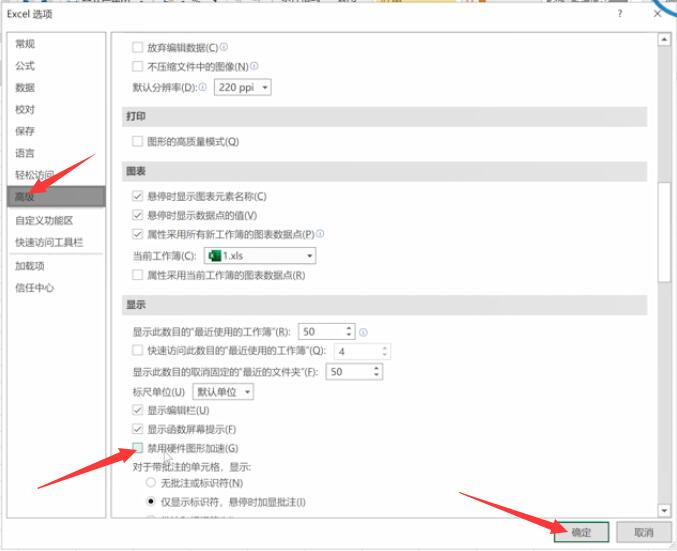Check 禁用硬件图形加速(G) box
This screenshot has height=551, width=677.
coord(137,448)
